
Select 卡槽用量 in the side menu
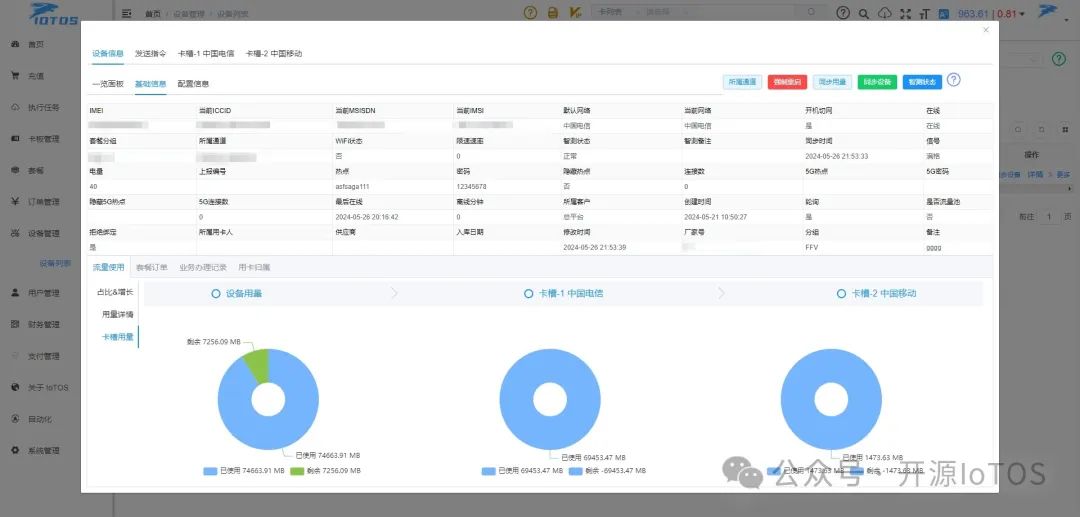117,337
